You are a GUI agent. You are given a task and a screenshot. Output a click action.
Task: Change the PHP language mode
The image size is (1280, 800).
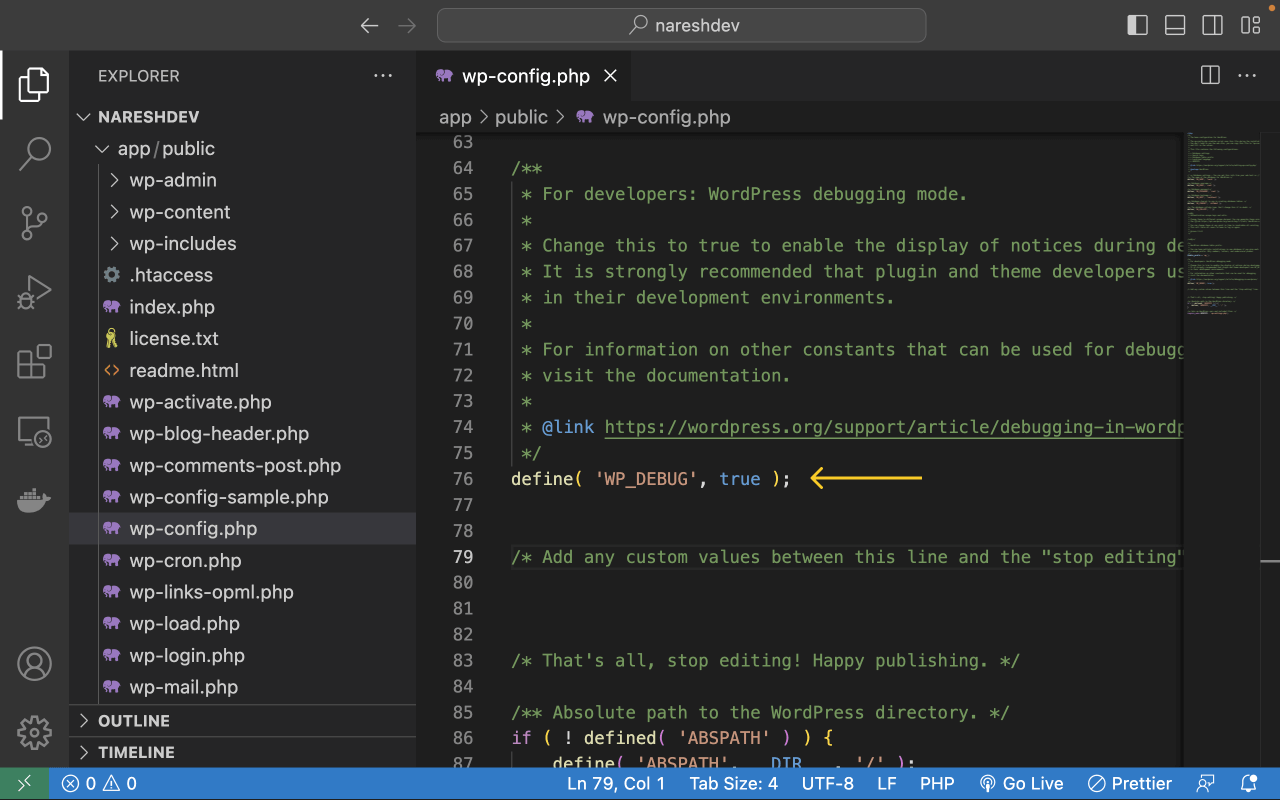pos(937,784)
